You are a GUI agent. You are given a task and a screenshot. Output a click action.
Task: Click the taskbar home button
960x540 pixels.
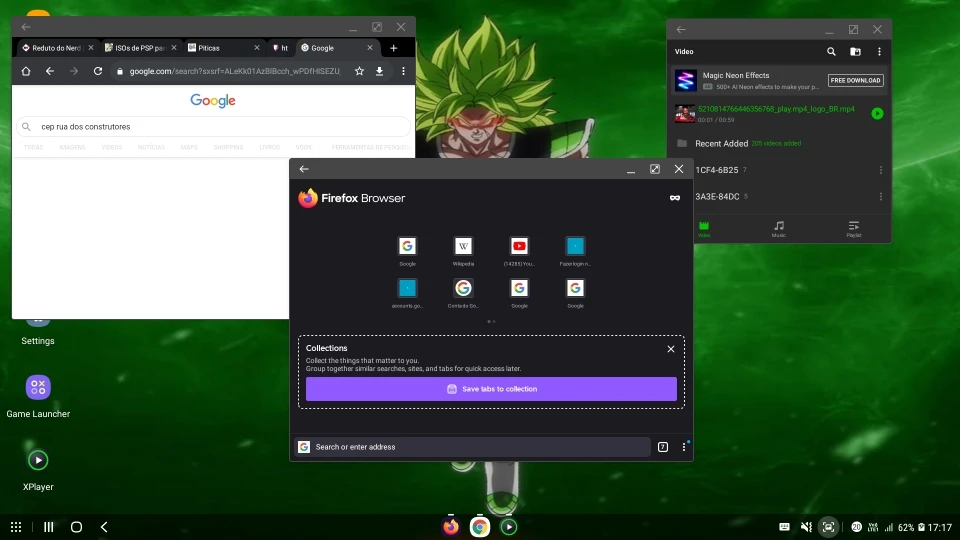coord(76,527)
